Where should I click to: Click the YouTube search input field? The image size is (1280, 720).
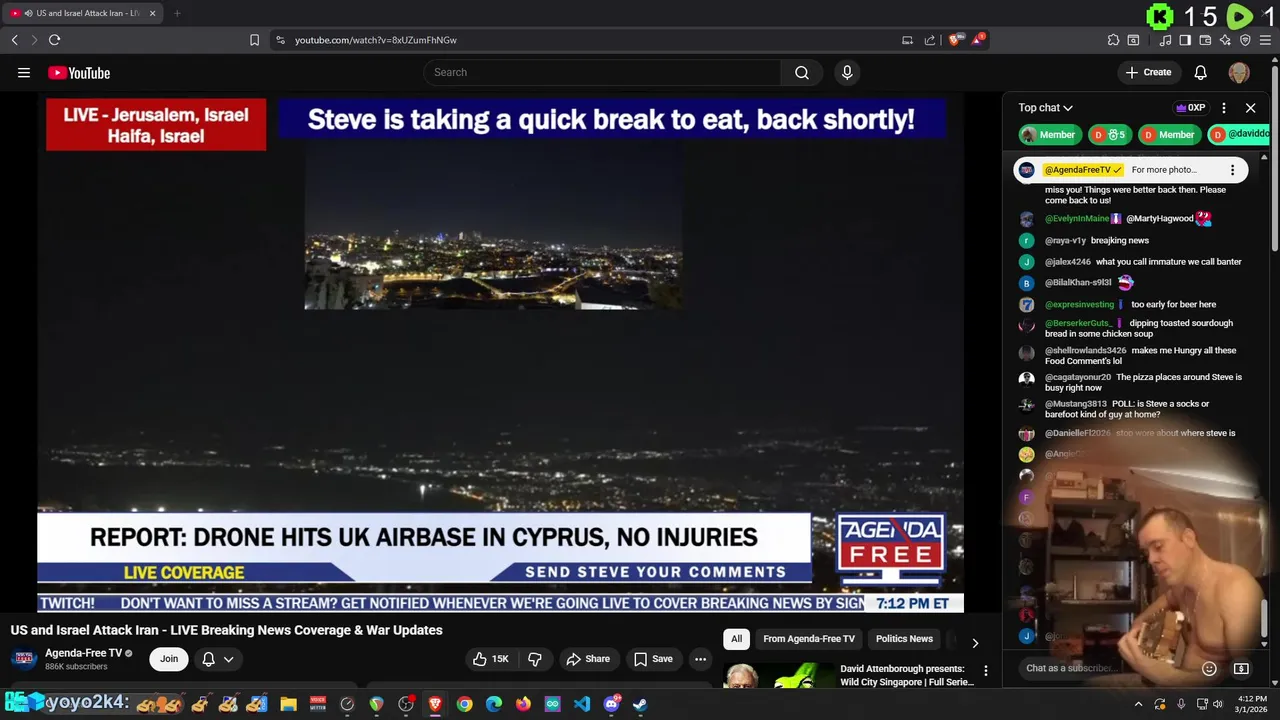(603, 72)
